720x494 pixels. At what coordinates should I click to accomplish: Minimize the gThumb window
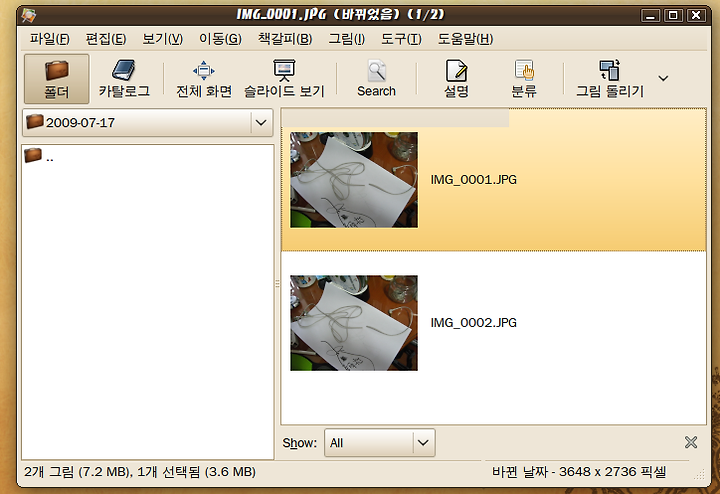[650, 16]
